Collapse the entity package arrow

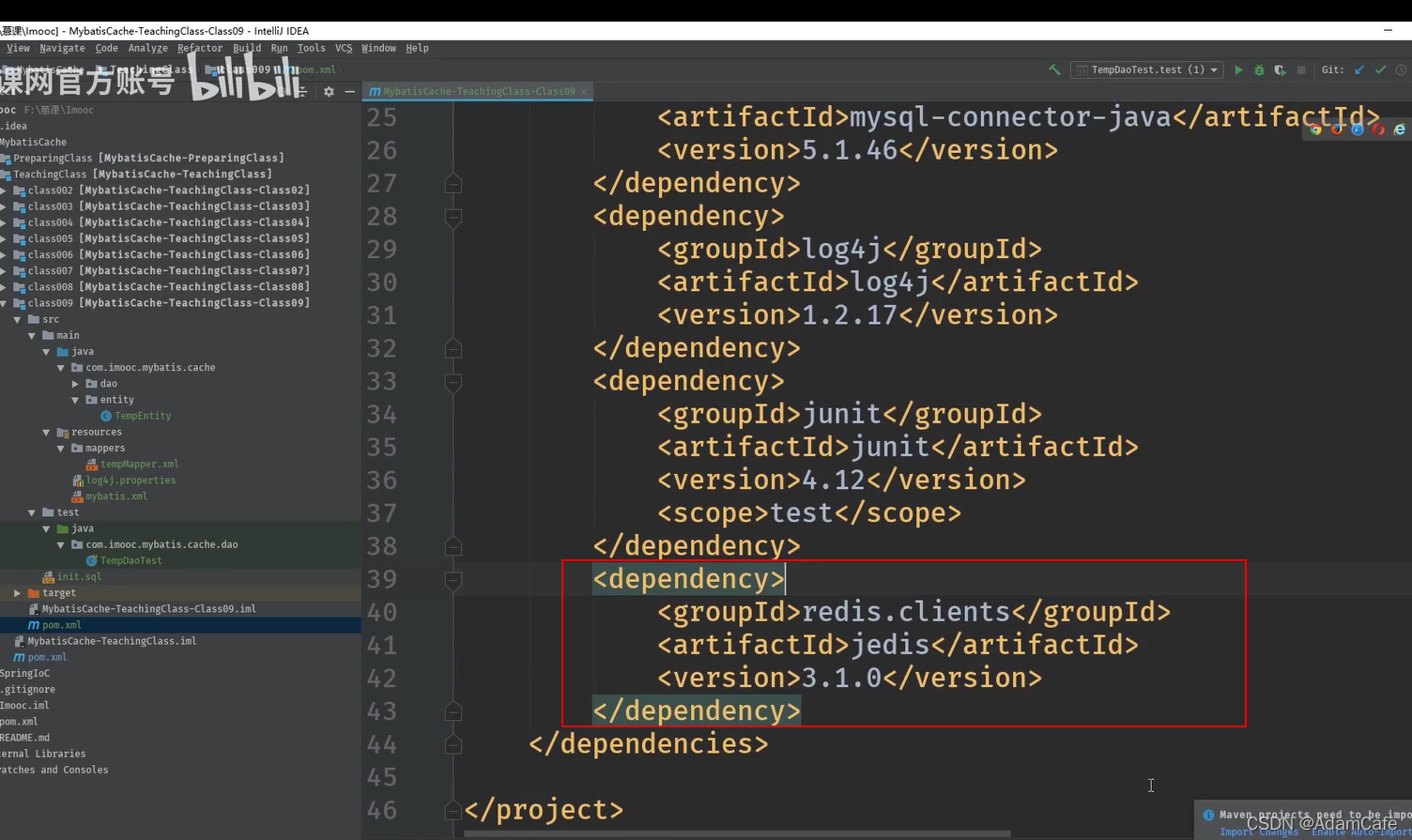coord(75,400)
